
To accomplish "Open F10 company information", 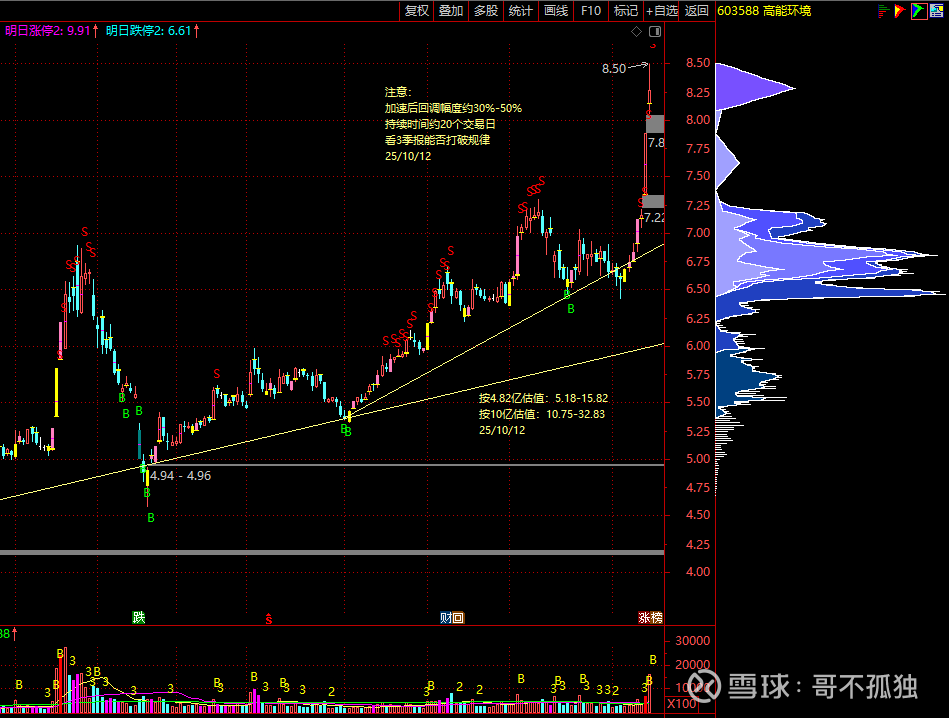I will [591, 10].
